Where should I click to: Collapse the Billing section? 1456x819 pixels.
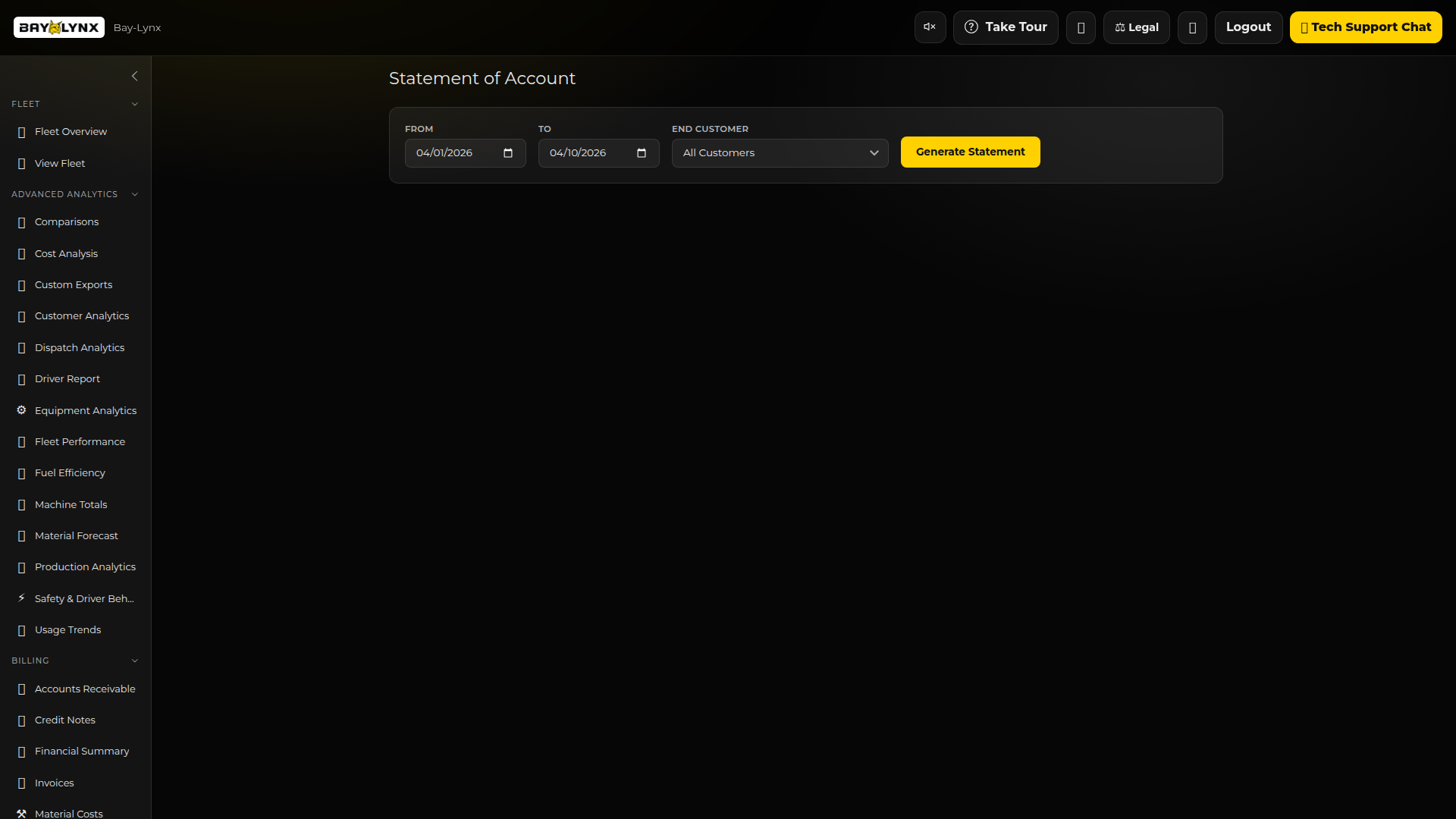click(135, 661)
